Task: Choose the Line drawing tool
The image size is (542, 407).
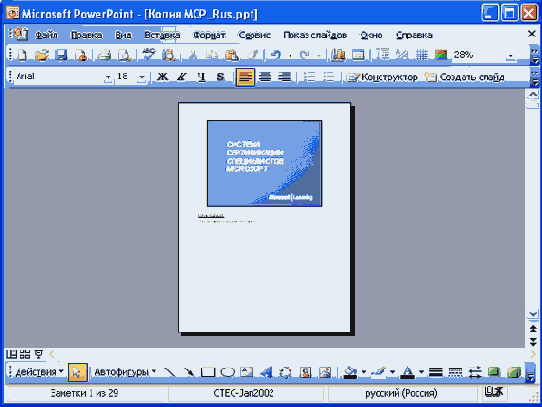Action: pyautogui.click(x=169, y=372)
